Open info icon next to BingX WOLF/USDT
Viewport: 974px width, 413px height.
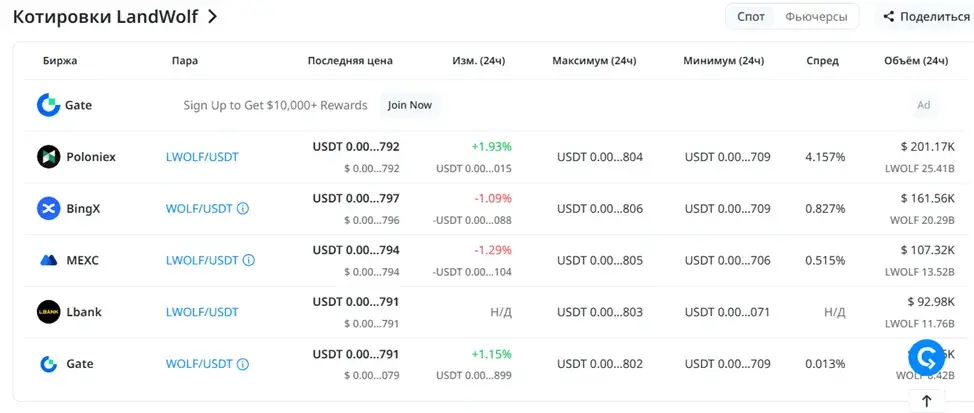tap(243, 209)
